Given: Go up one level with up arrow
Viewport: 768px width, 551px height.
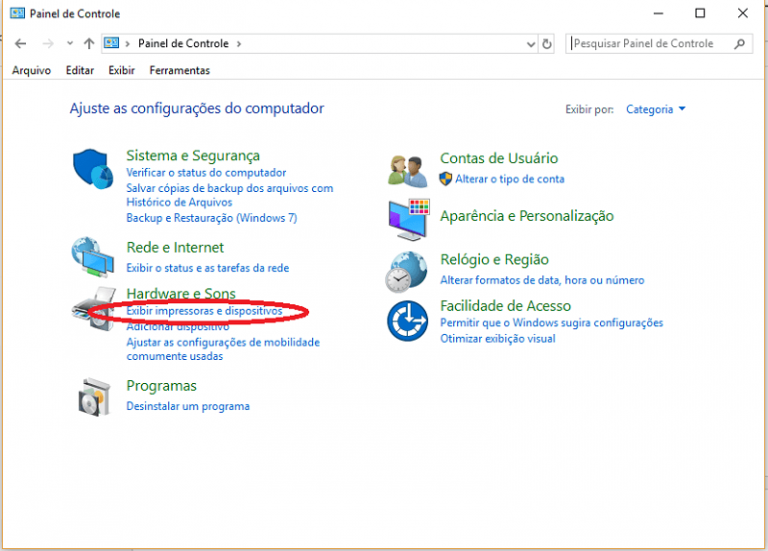Looking at the screenshot, I should [89, 44].
